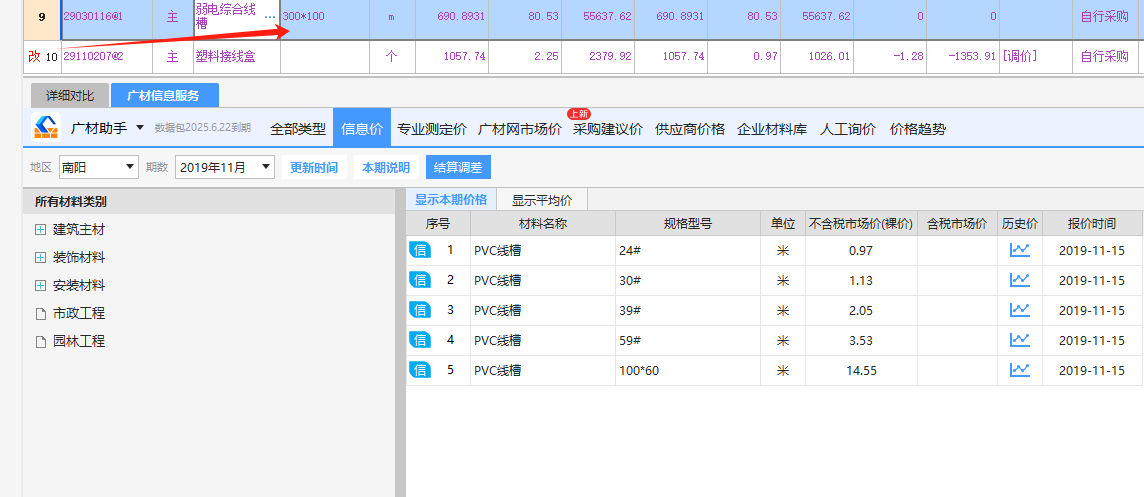The height and width of the screenshot is (497, 1144).
Task: Click the 更新时间 button
Action: (x=314, y=167)
